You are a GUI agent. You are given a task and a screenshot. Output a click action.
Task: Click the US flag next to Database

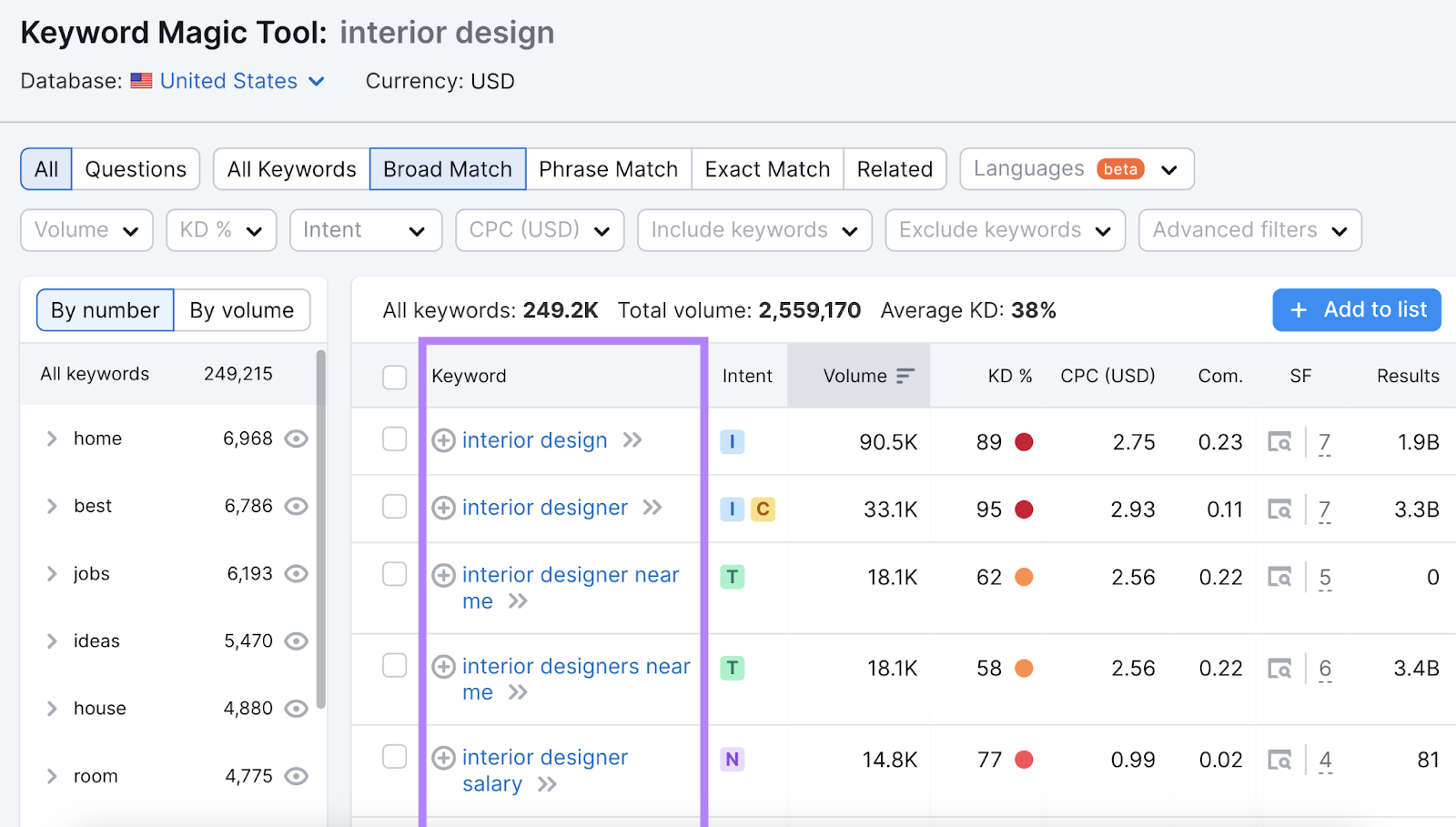pyautogui.click(x=141, y=81)
